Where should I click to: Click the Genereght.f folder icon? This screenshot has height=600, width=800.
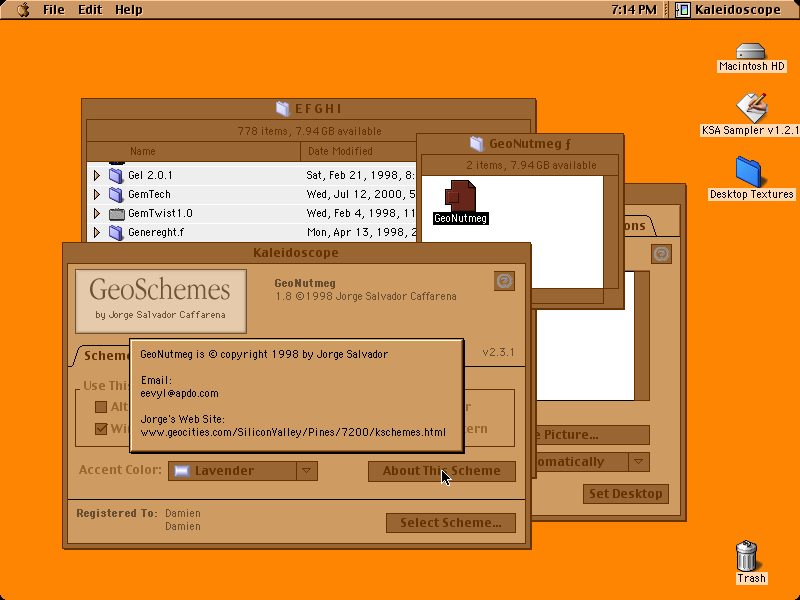pos(116,233)
